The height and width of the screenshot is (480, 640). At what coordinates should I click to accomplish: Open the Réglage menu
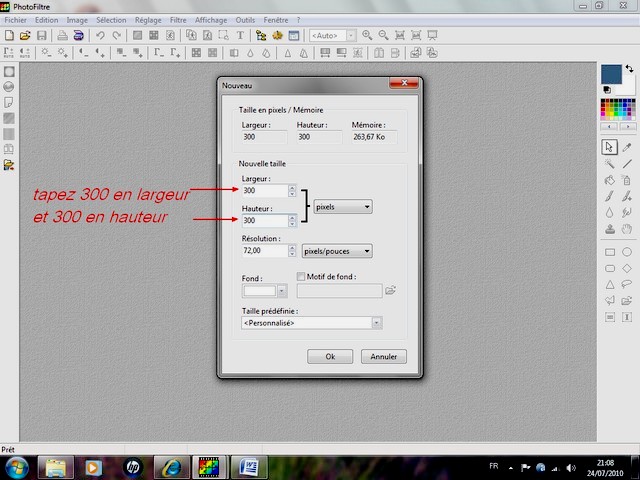point(148,20)
